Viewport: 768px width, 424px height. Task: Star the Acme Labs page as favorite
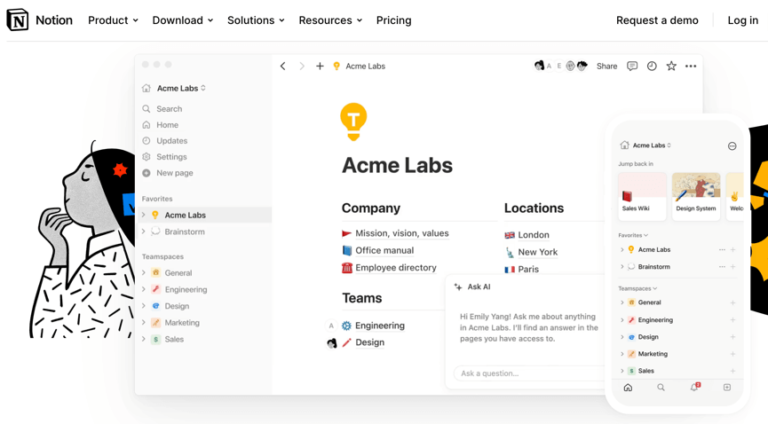point(671,66)
